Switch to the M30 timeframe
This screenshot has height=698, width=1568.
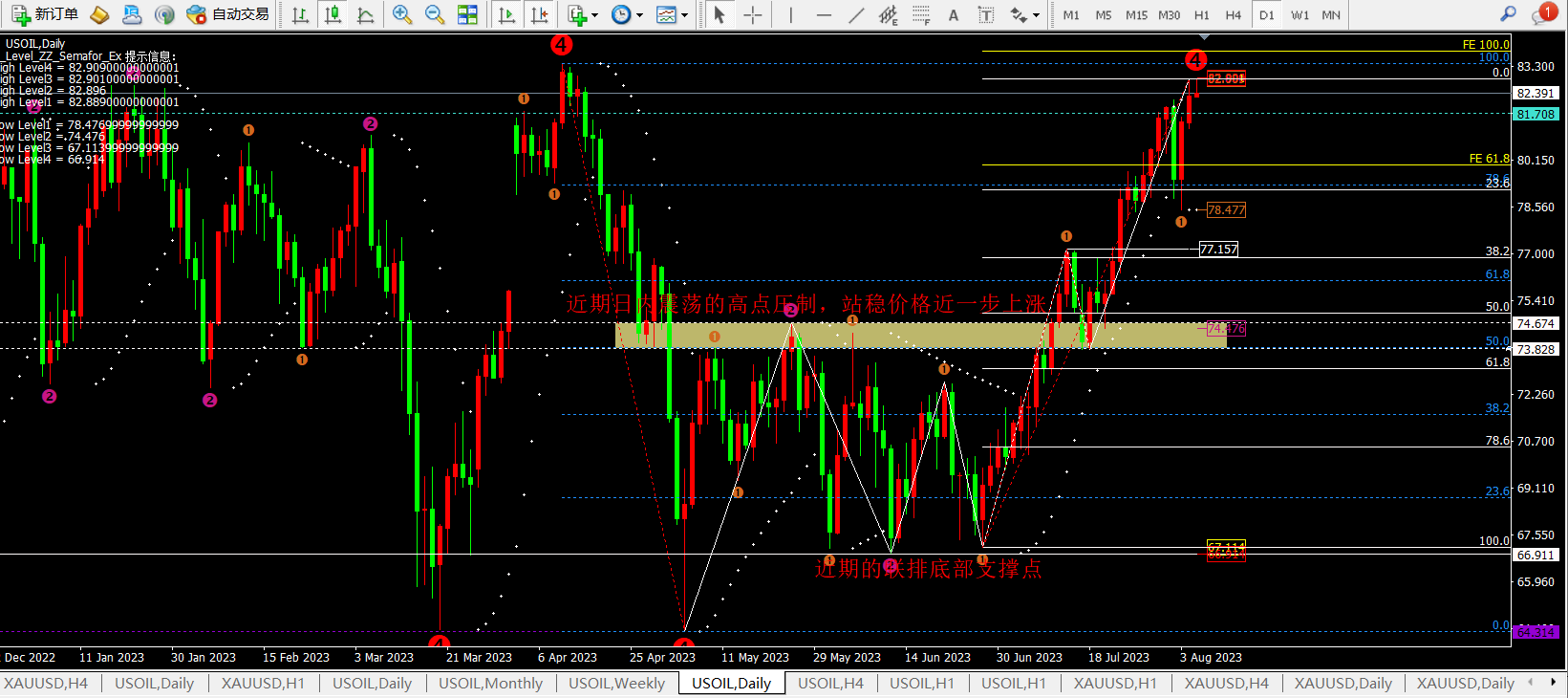1170,15
